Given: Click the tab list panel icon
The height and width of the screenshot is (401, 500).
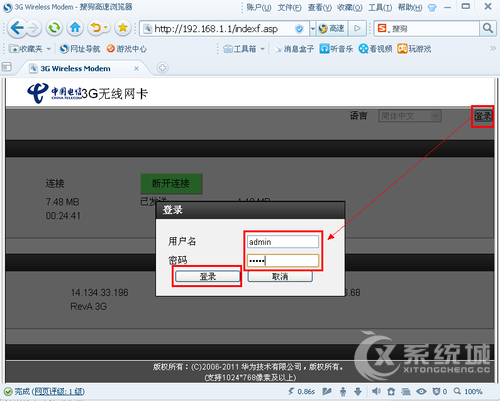Looking at the screenshot, I should pyautogui.click(x=7, y=67).
